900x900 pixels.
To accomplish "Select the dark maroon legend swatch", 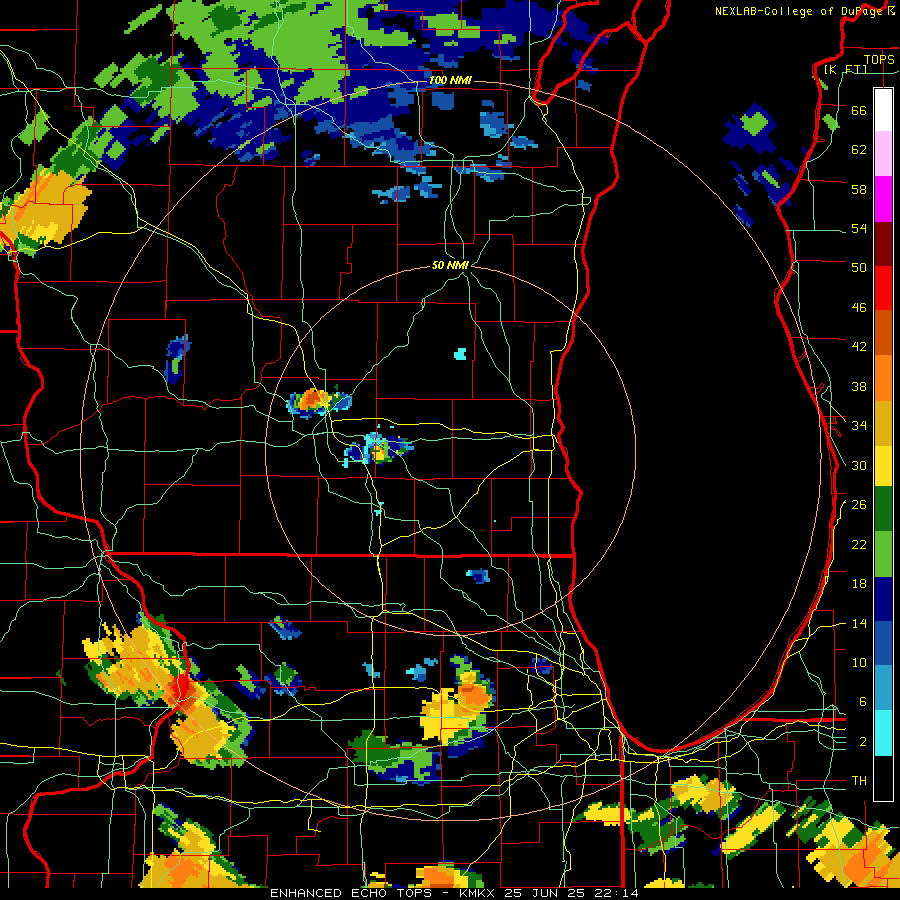I will 883,245.
